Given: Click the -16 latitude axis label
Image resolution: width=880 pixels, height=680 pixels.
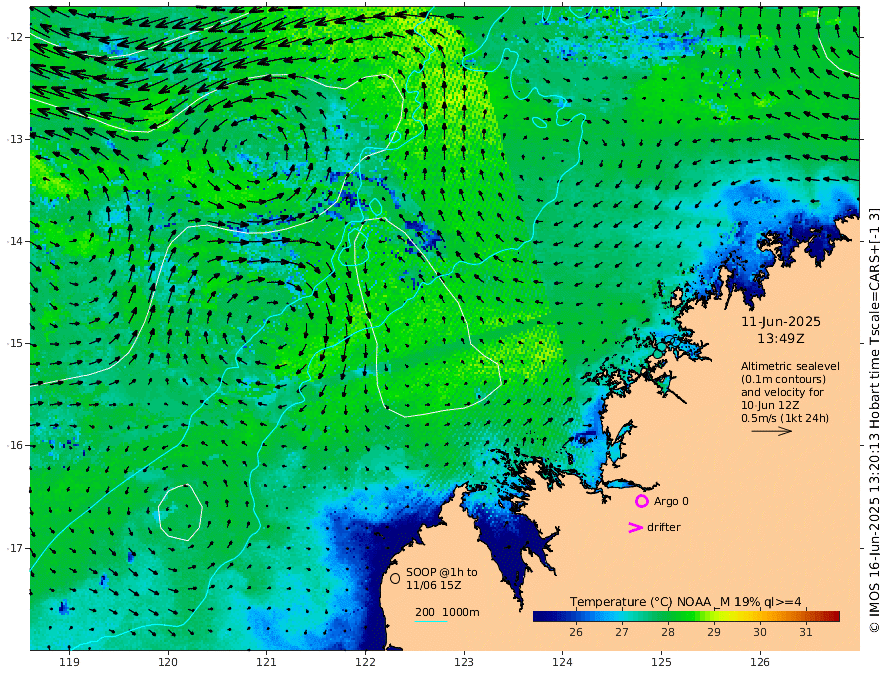Looking at the screenshot, I should (15, 445).
